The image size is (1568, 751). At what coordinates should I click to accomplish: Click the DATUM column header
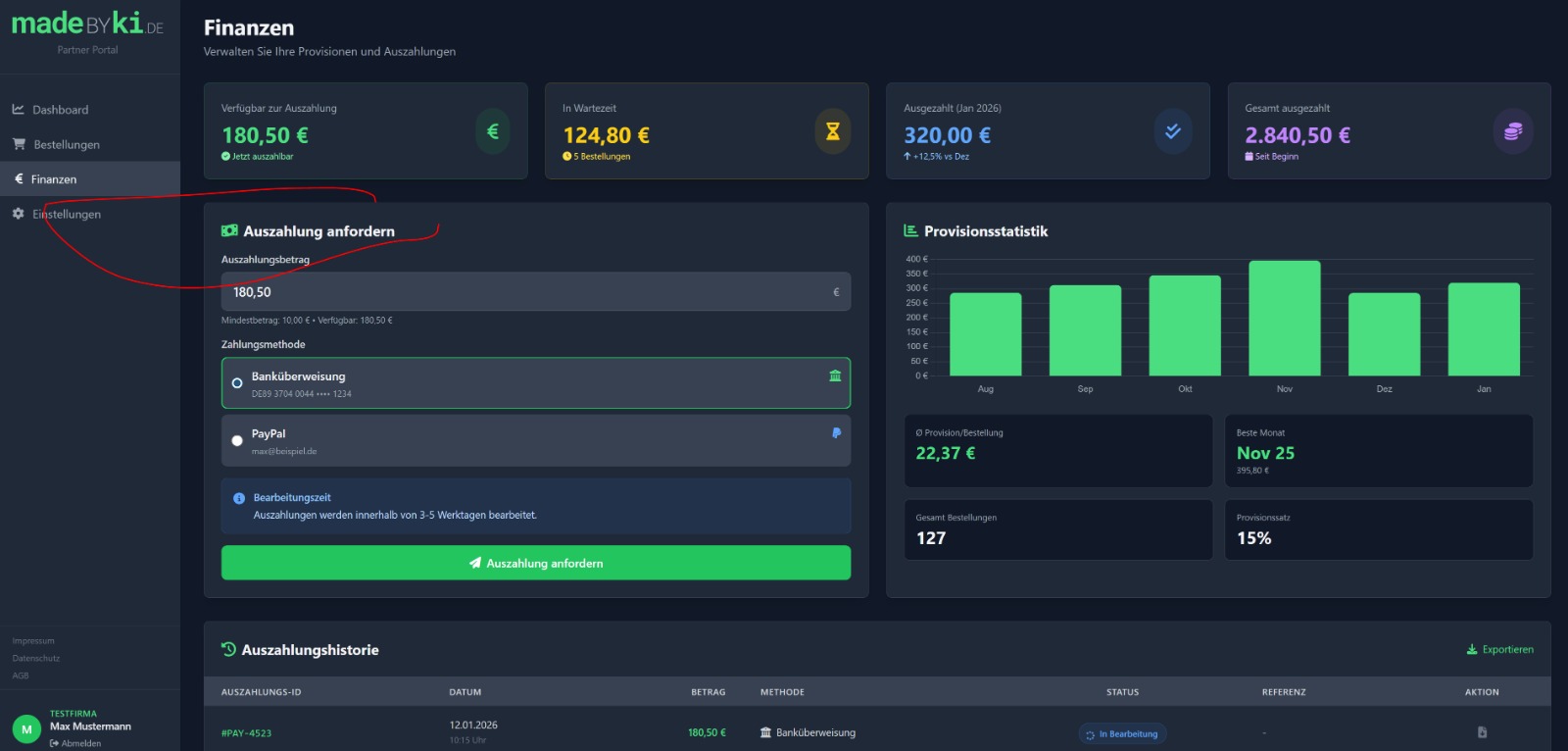465,692
